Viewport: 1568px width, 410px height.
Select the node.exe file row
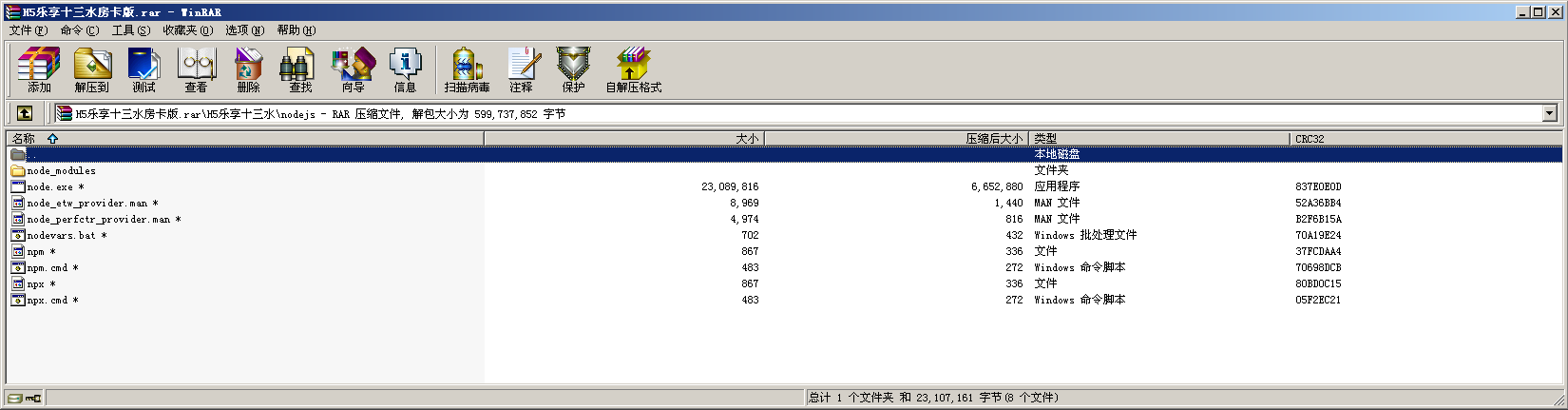(49, 187)
